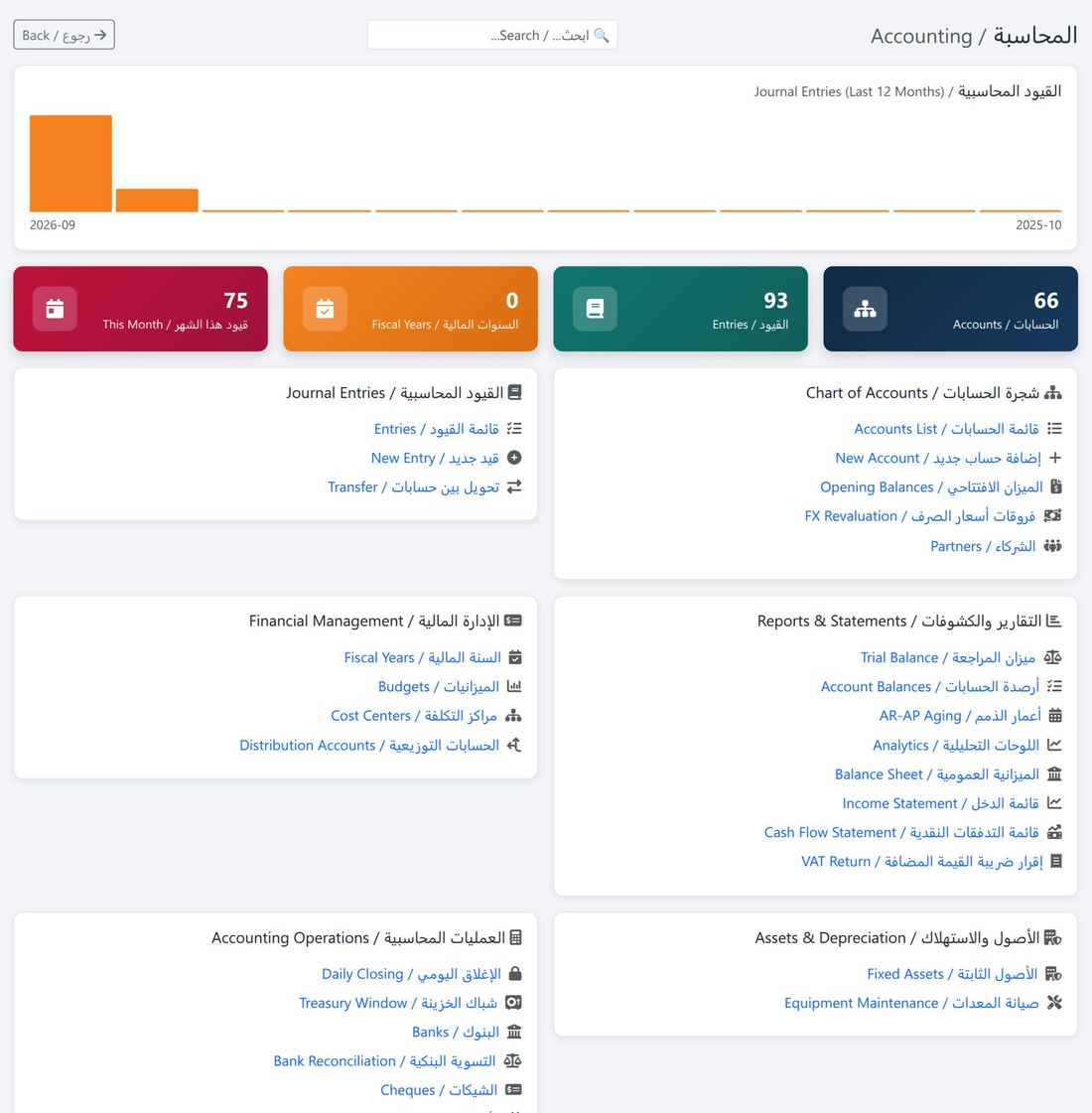Screen dimensions: 1092x1113
Task: Click the tools icon beside Equipment Maintenance
Action: point(1054,1002)
